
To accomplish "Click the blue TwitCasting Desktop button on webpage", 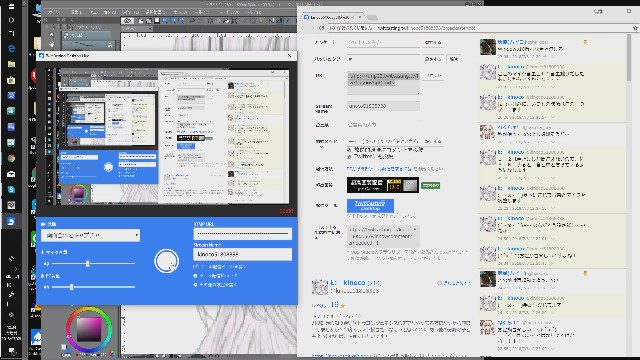I will (x=370, y=205).
